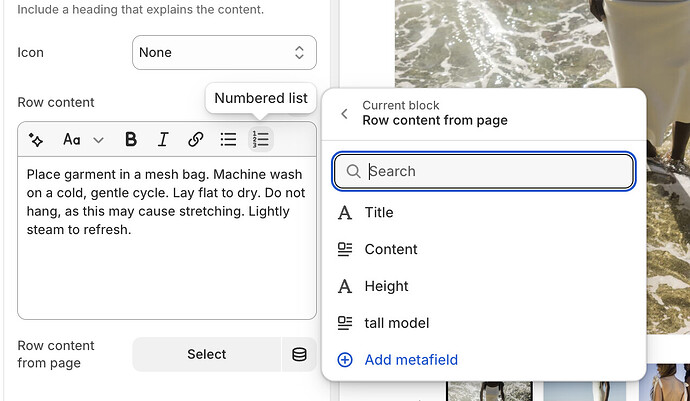Open the Icon dropdown showing None
690x401 pixels.
click(x=224, y=53)
